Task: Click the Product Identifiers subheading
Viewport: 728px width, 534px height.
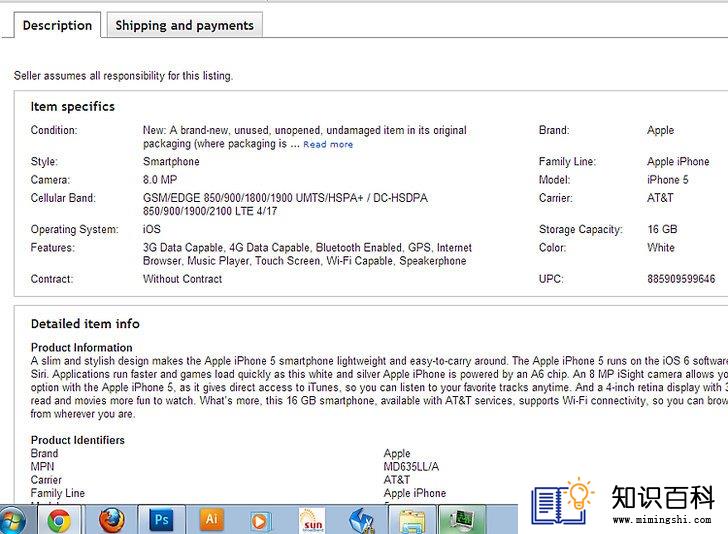Action: pos(78,440)
